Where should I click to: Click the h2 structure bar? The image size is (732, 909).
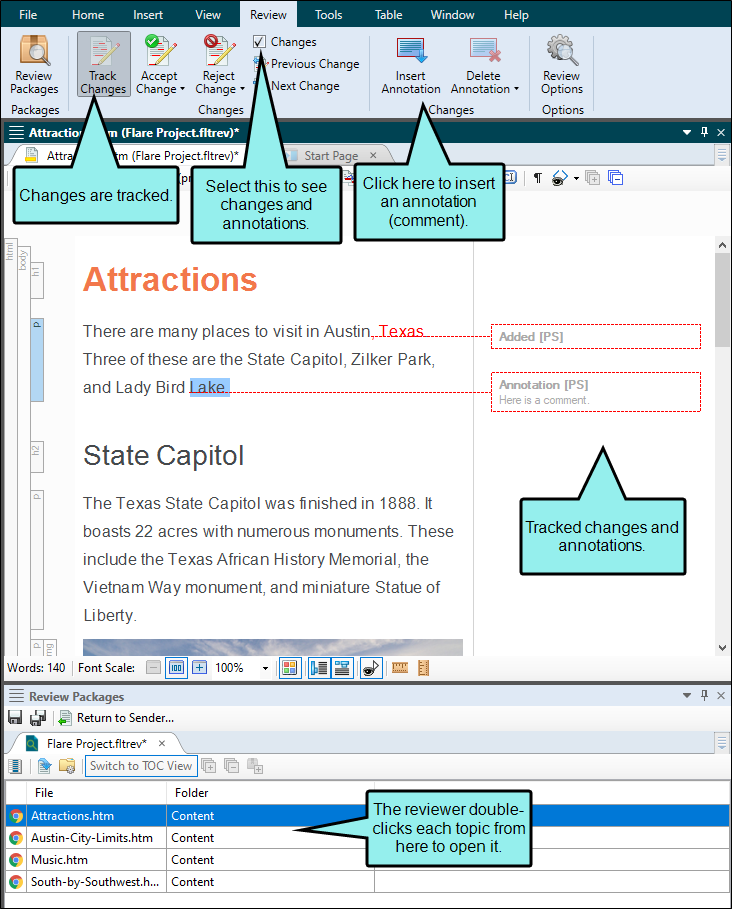[x=37, y=457]
